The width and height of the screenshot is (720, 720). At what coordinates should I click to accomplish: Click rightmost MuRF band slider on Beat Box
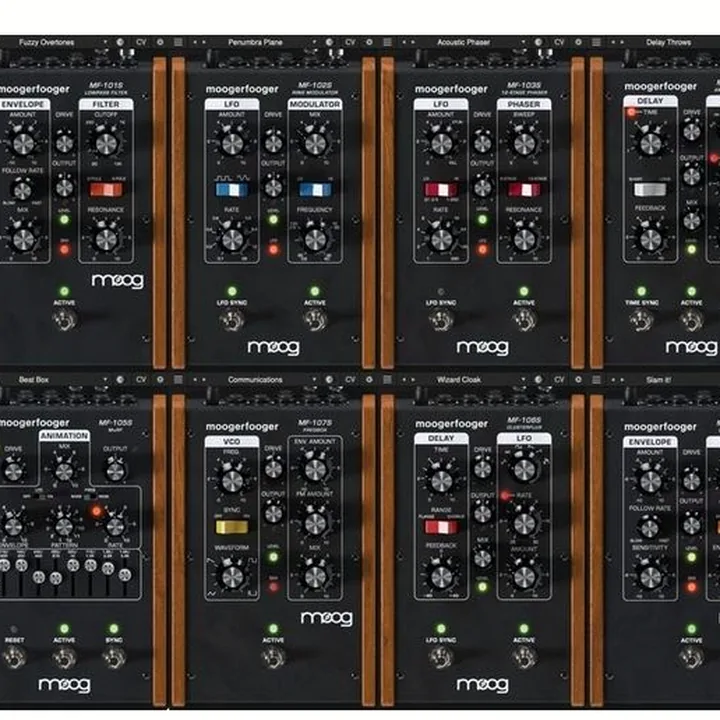click(x=124, y=574)
